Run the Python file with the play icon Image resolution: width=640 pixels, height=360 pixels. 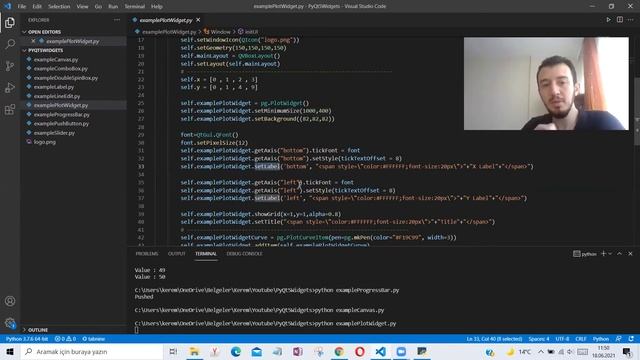tap(608, 20)
